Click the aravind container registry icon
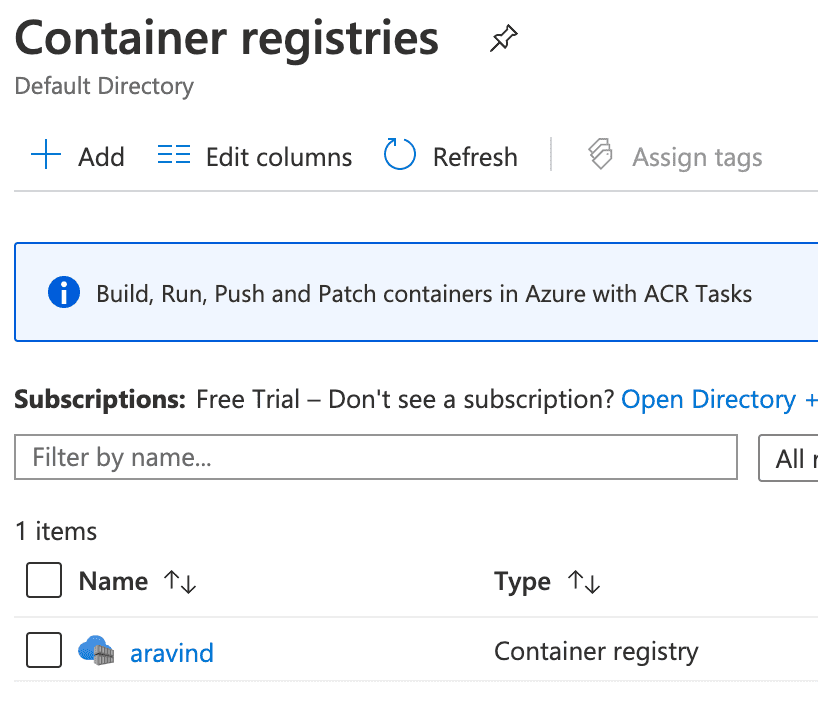The width and height of the screenshot is (818, 706). (x=97, y=652)
